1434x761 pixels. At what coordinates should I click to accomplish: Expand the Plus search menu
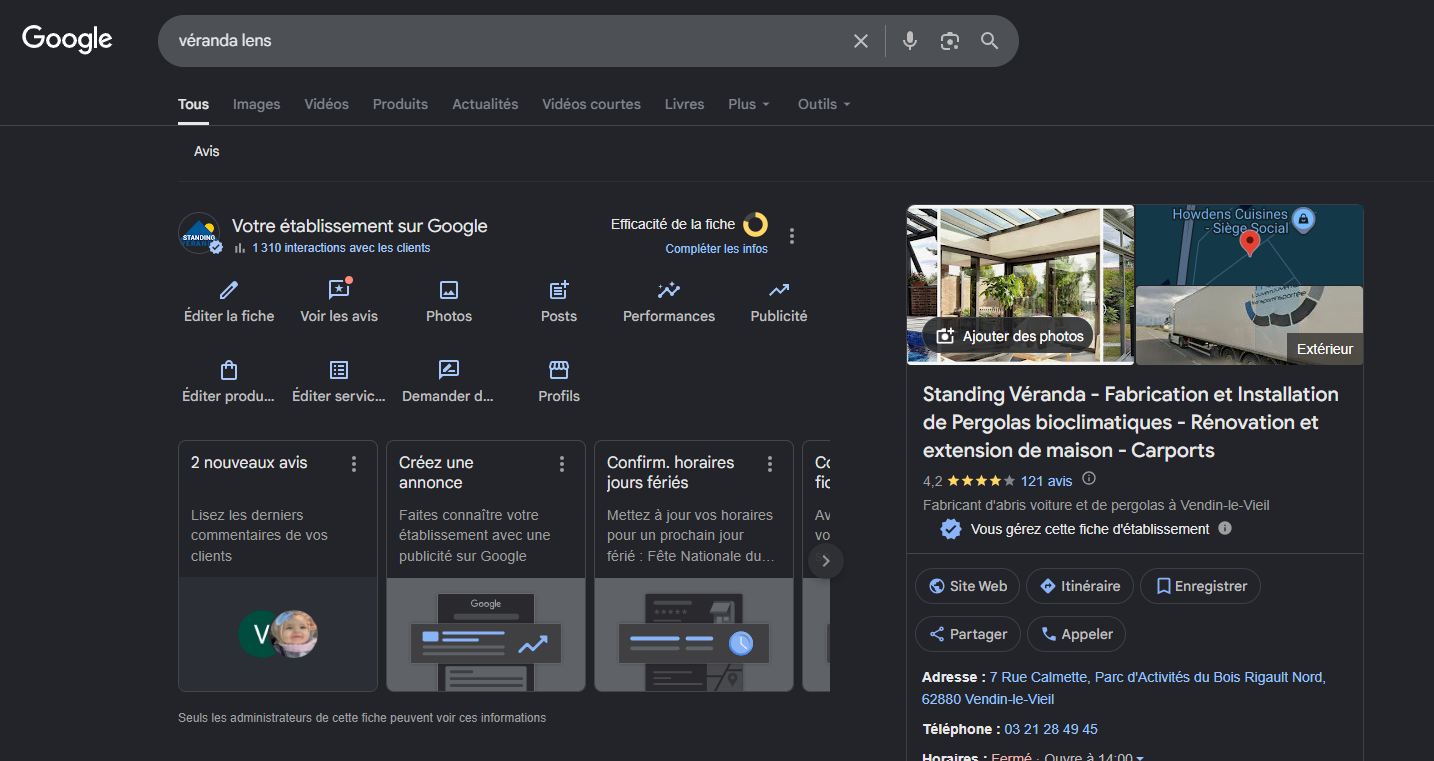click(749, 104)
